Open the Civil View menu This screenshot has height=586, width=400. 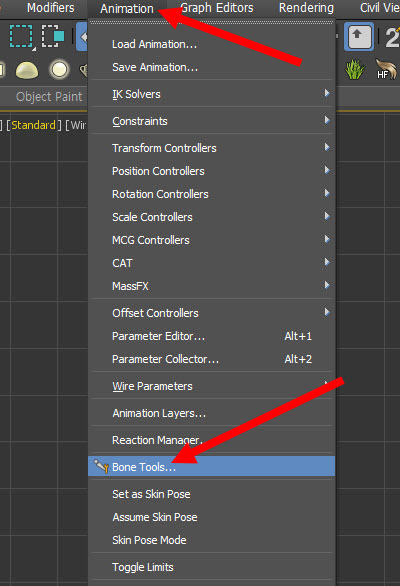(380, 7)
